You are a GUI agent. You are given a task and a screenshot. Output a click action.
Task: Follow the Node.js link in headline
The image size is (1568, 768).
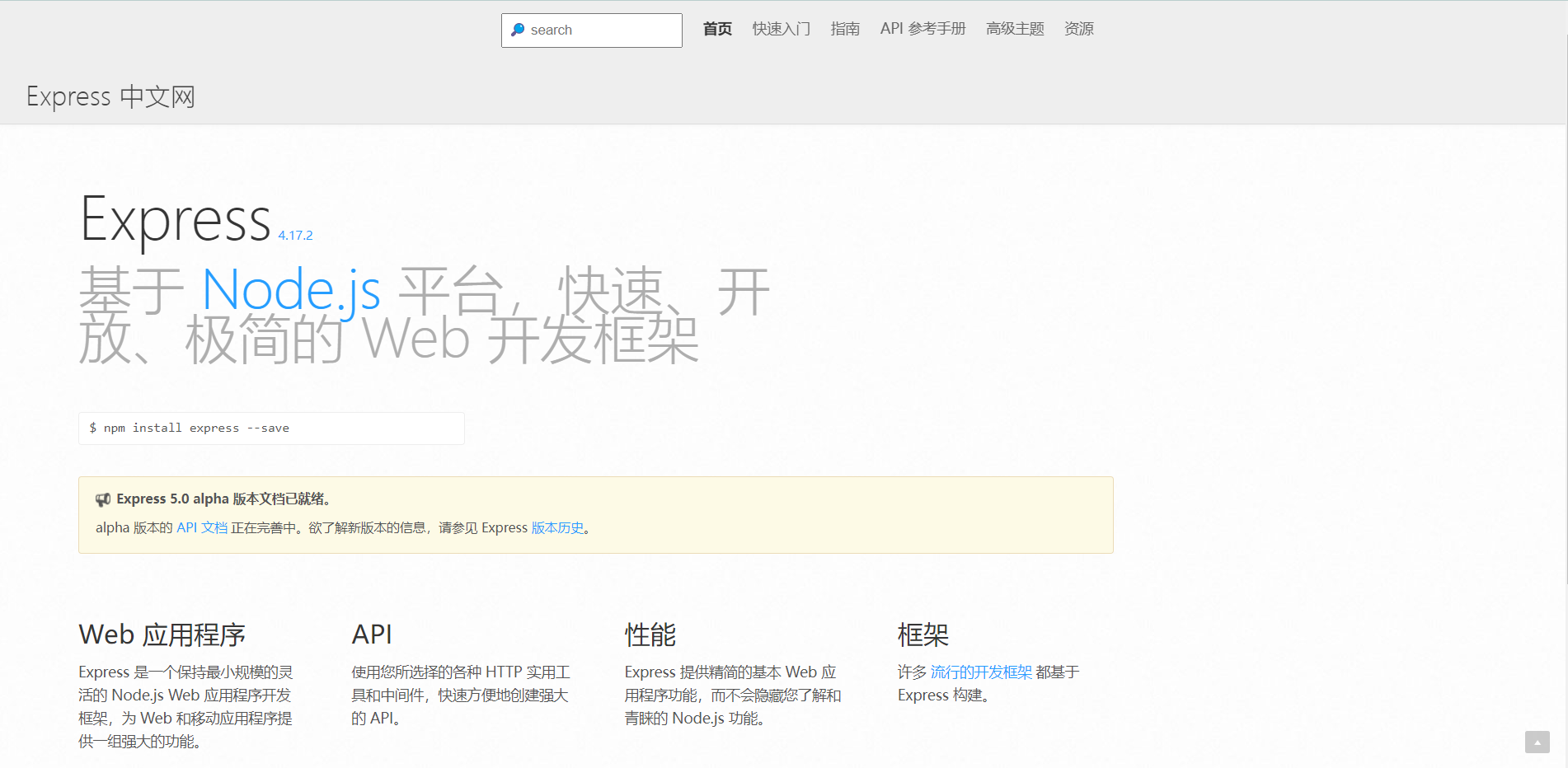tap(291, 290)
